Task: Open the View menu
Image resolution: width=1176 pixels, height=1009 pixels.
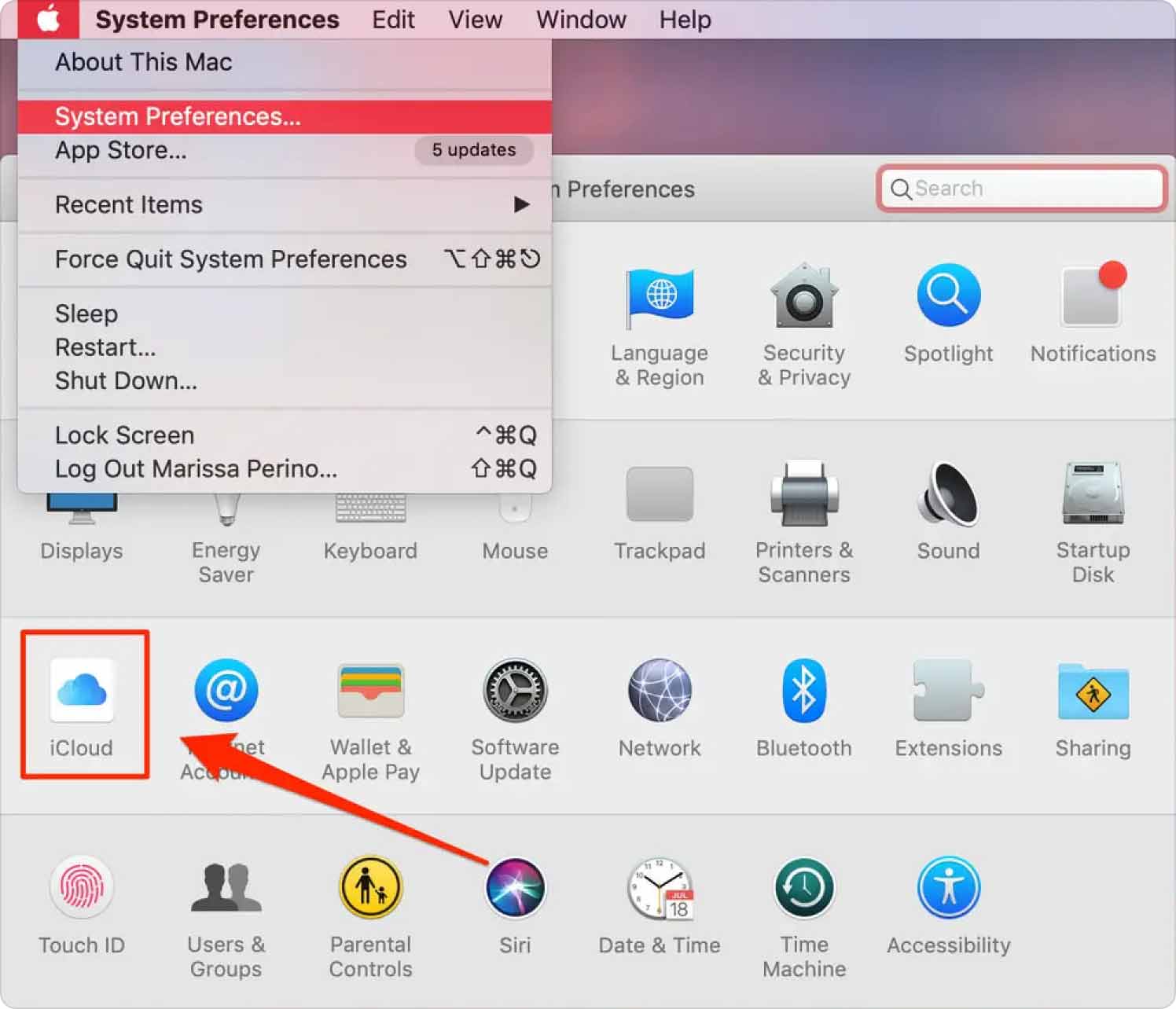Action: pyautogui.click(x=475, y=19)
